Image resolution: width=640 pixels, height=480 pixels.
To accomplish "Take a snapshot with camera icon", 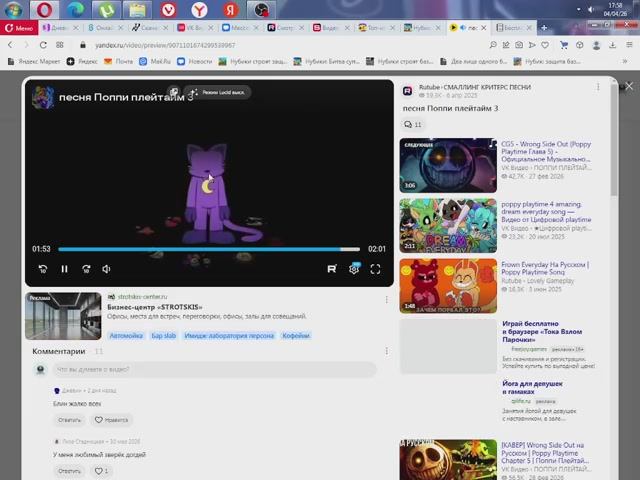I will [519, 45].
